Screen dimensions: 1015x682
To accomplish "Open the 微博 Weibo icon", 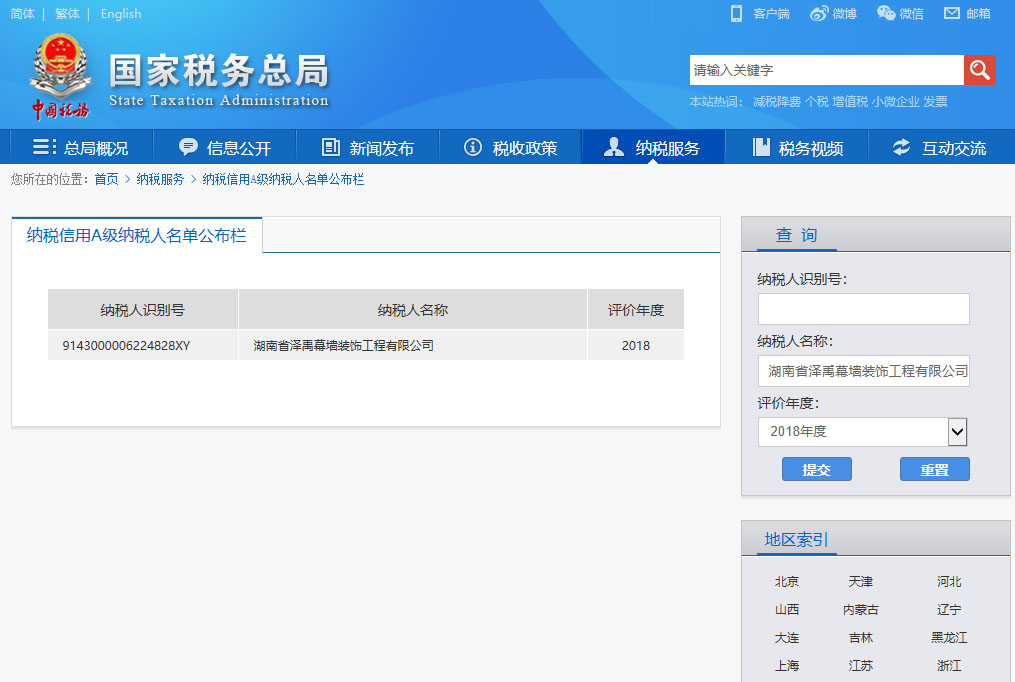I will click(x=820, y=13).
